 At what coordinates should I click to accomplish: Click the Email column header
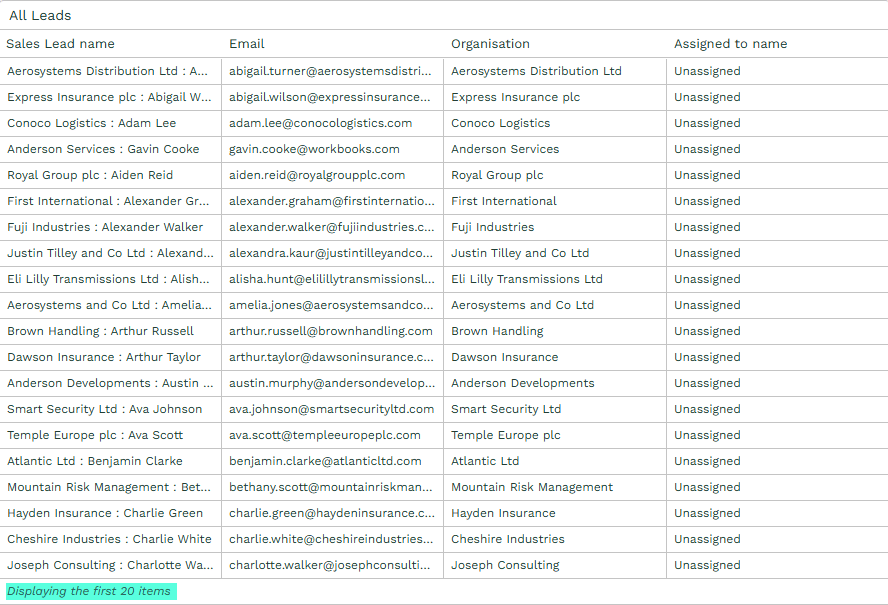tap(247, 44)
